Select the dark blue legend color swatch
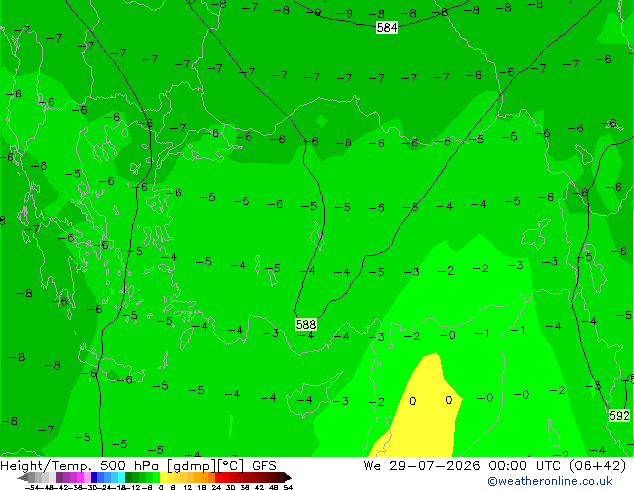Image resolution: width=634 pixels, height=490 pixels. pos(94,477)
